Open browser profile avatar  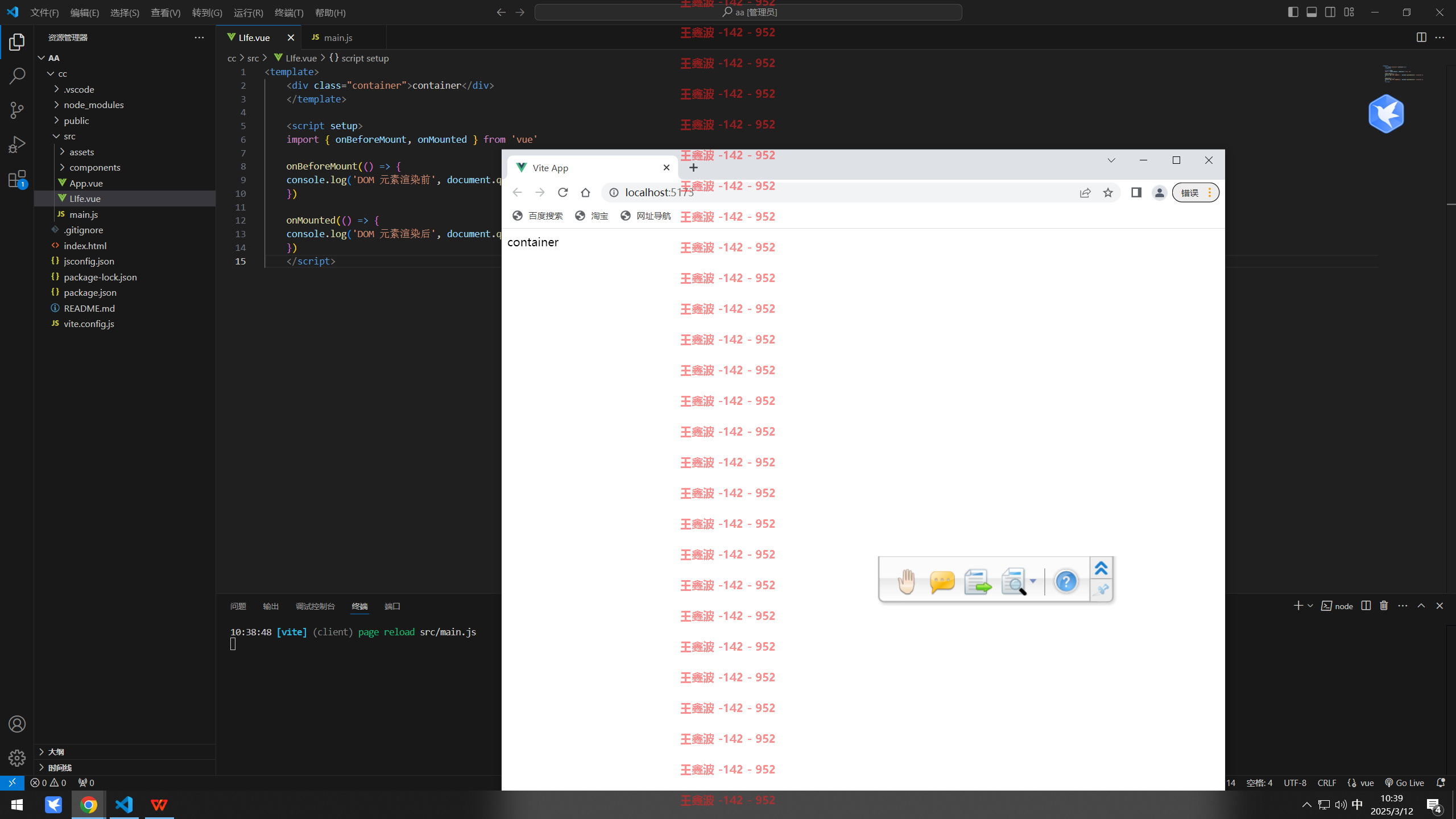pos(1159,192)
